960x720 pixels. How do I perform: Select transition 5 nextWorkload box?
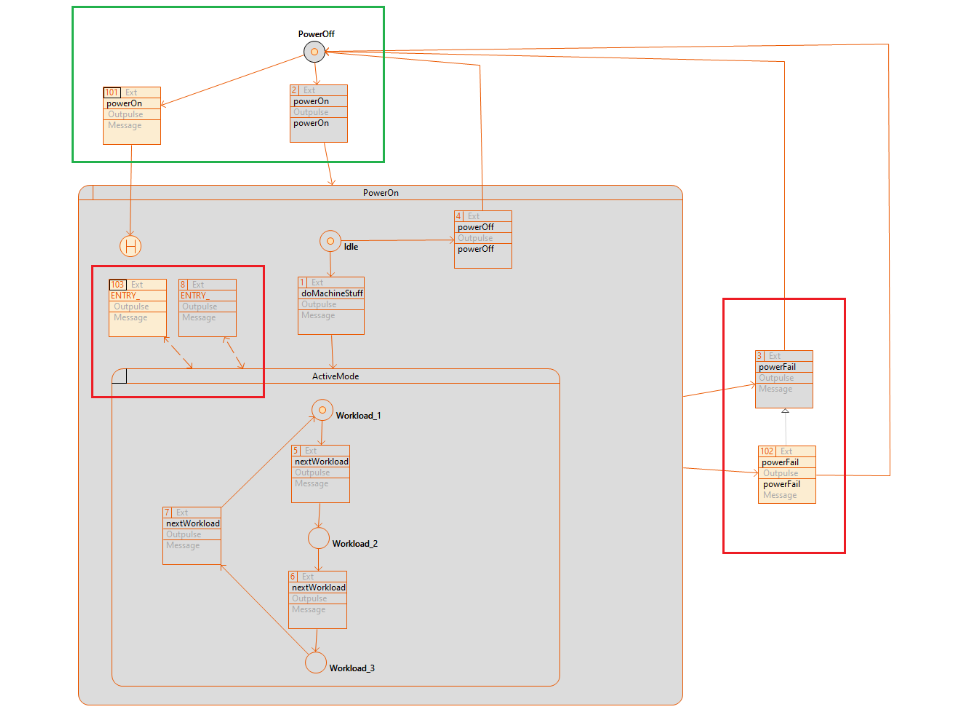(x=321, y=473)
